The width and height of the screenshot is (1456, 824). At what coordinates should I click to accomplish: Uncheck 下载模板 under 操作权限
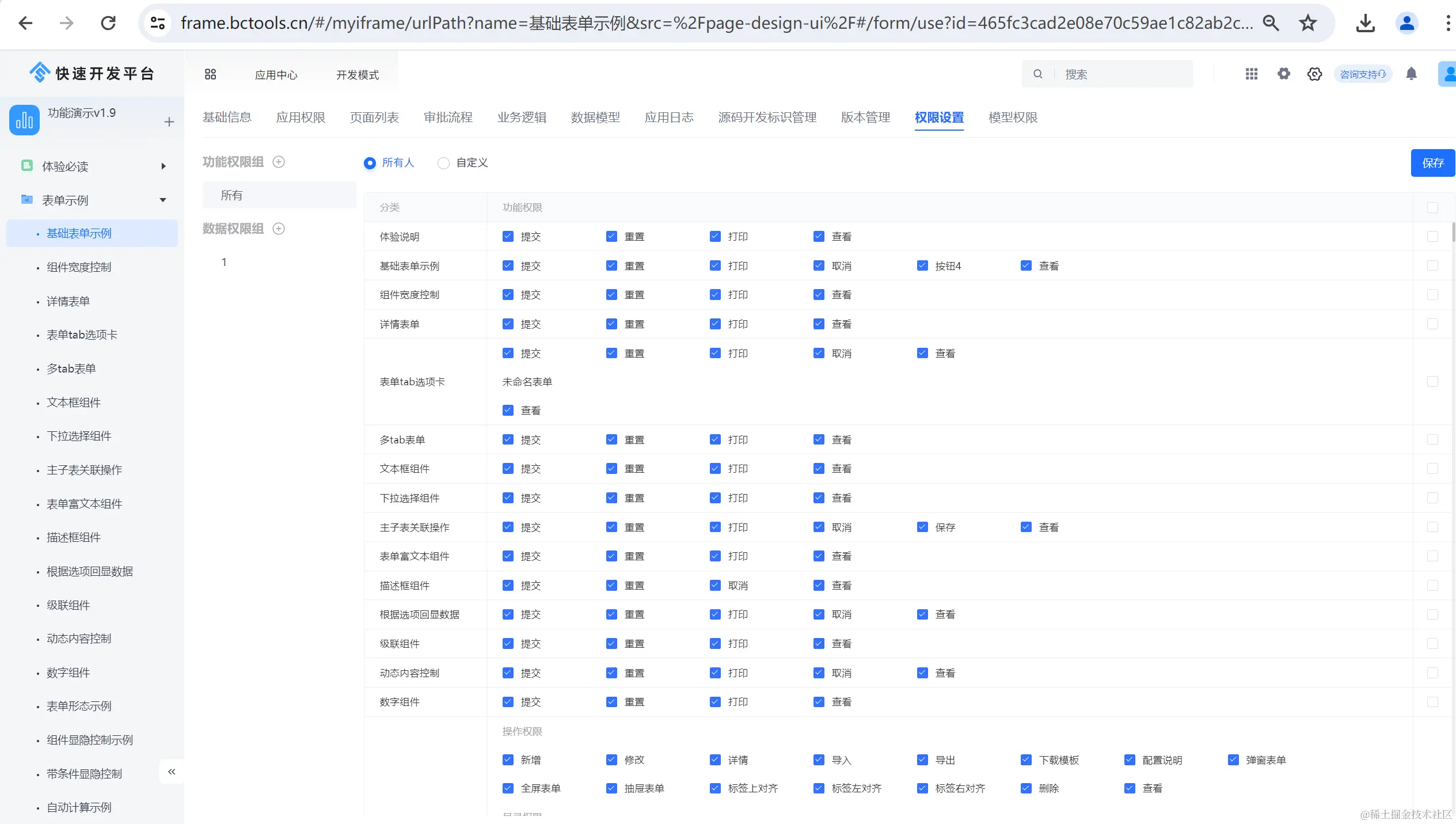pos(1026,760)
